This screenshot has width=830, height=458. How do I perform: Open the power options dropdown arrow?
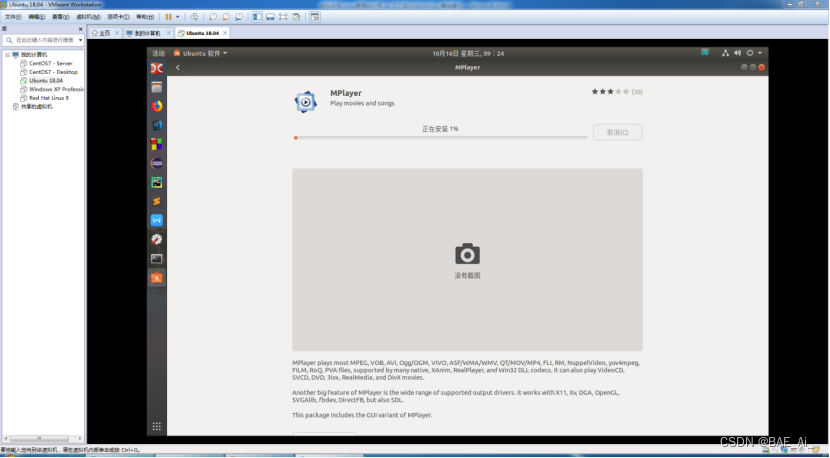click(x=177, y=17)
